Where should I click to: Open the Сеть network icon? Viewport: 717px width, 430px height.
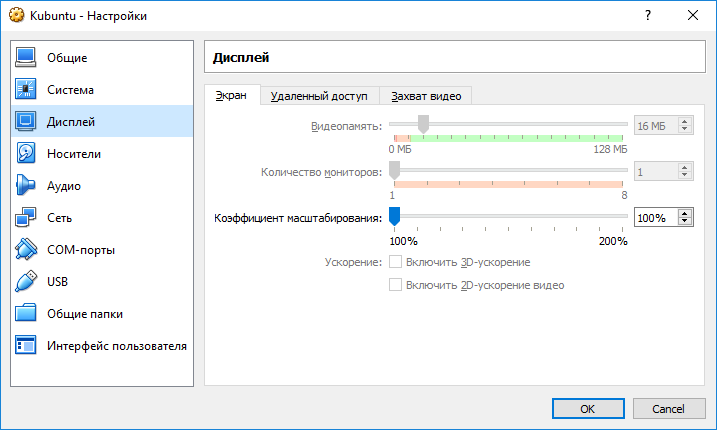25,217
